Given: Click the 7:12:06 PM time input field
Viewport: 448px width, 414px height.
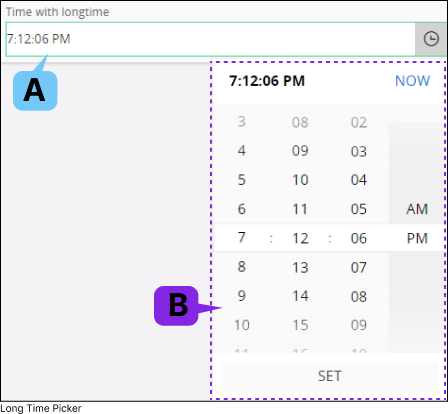Looking at the screenshot, I should [211, 39].
